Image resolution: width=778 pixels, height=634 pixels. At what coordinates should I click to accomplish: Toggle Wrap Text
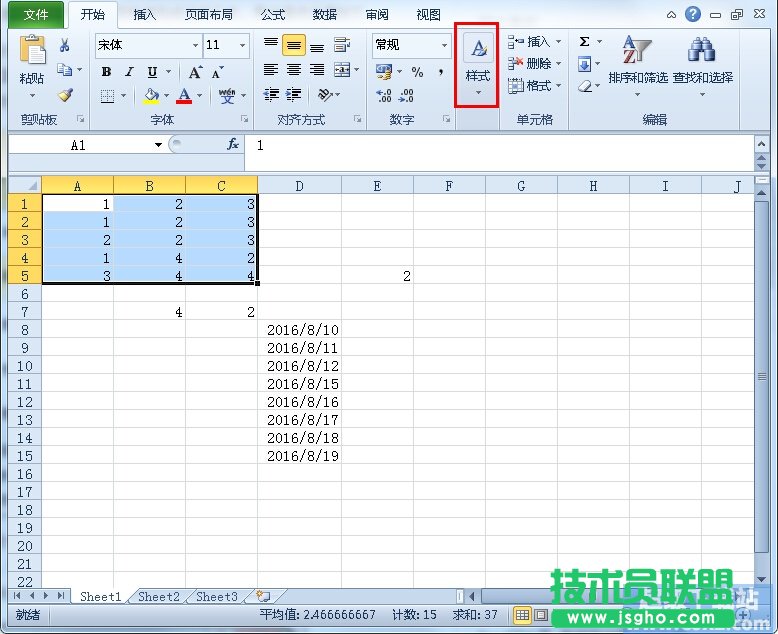click(x=342, y=45)
